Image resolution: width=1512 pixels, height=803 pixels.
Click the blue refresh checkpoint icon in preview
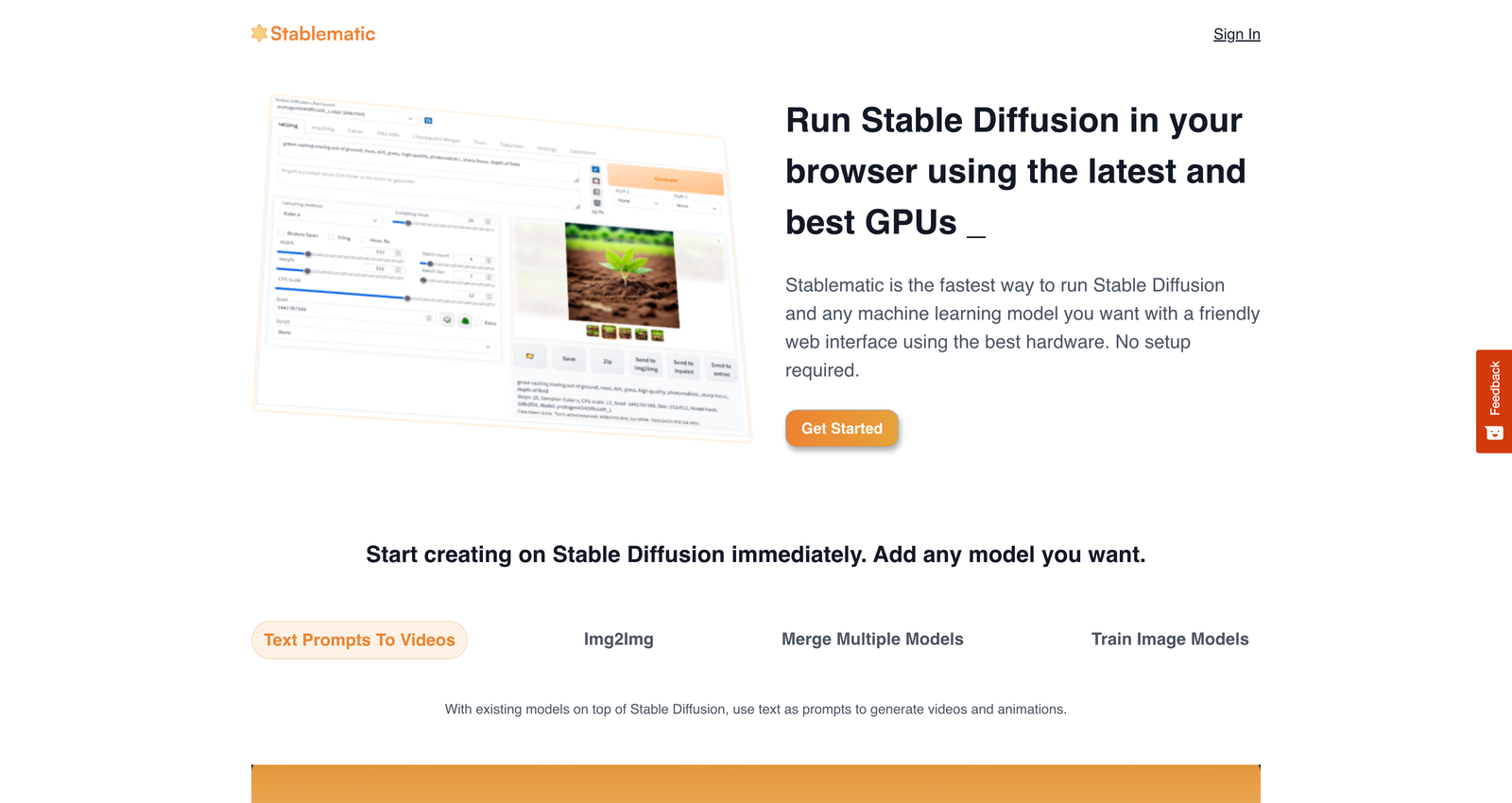pos(428,121)
